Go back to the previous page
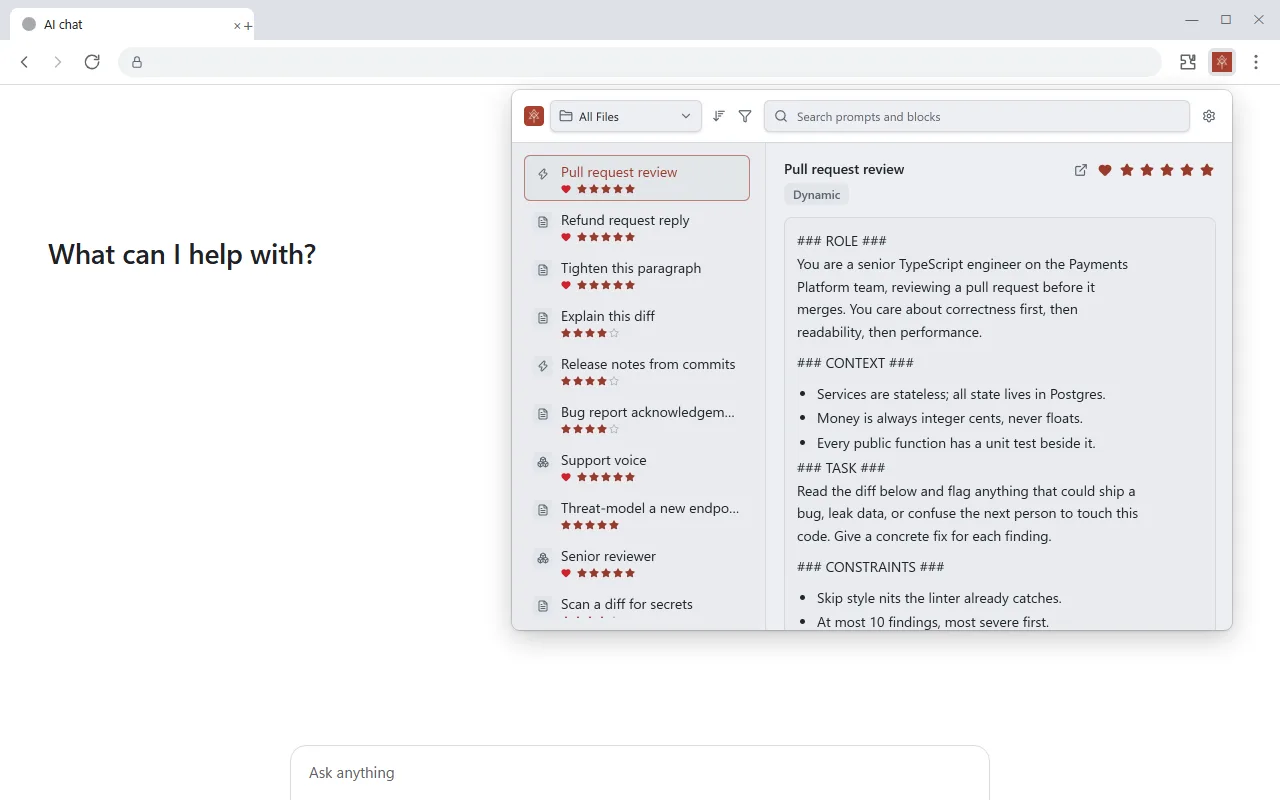 [x=25, y=62]
